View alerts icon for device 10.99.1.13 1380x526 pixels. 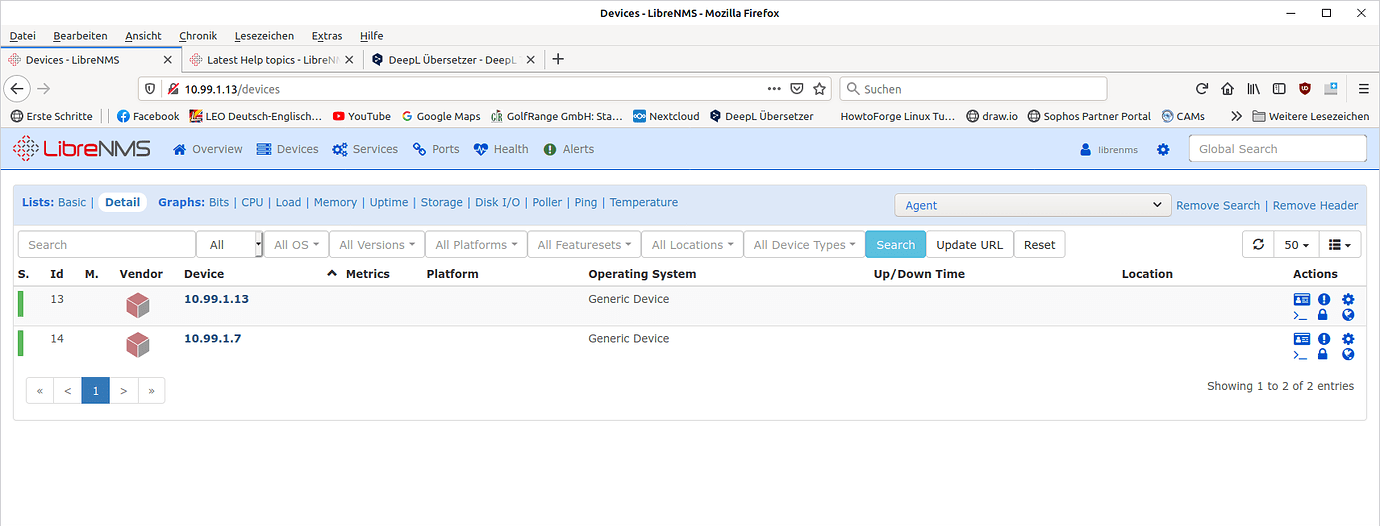(x=1324, y=299)
